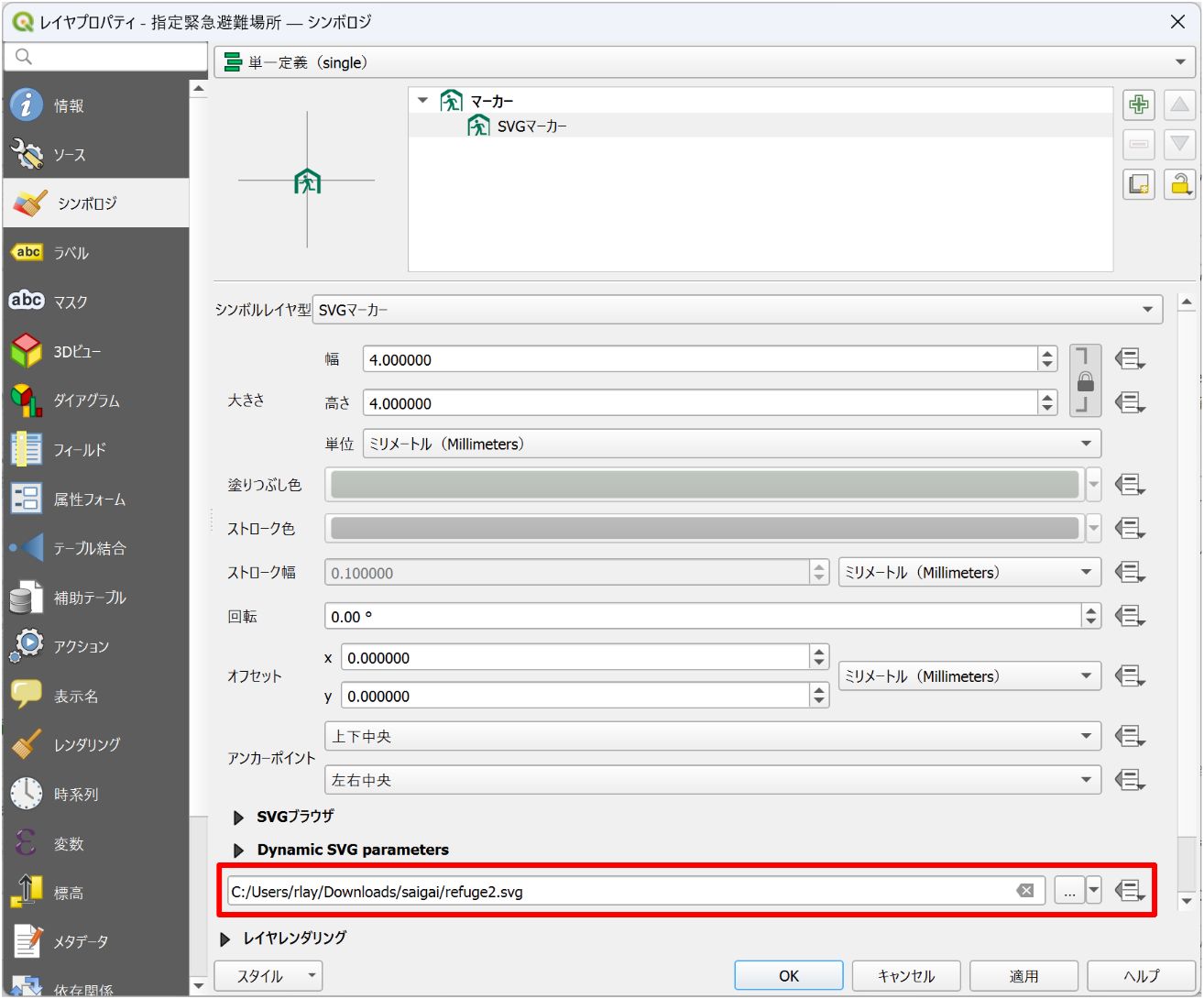This screenshot has height=999, width=1204.
Task: Click the SVG file path input field
Action: point(636,891)
